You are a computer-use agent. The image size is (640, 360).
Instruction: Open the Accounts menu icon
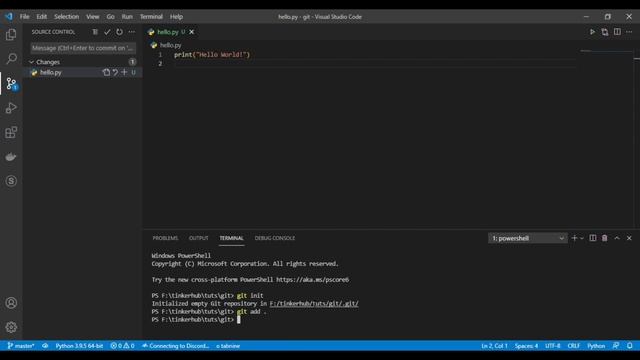pyautogui.click(x=11, y=303)
